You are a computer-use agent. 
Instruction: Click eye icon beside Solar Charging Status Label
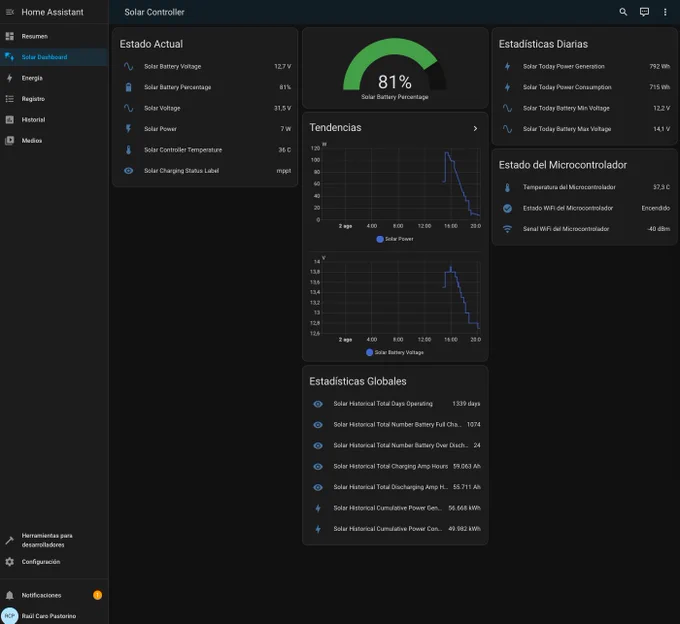click(128, 171)
